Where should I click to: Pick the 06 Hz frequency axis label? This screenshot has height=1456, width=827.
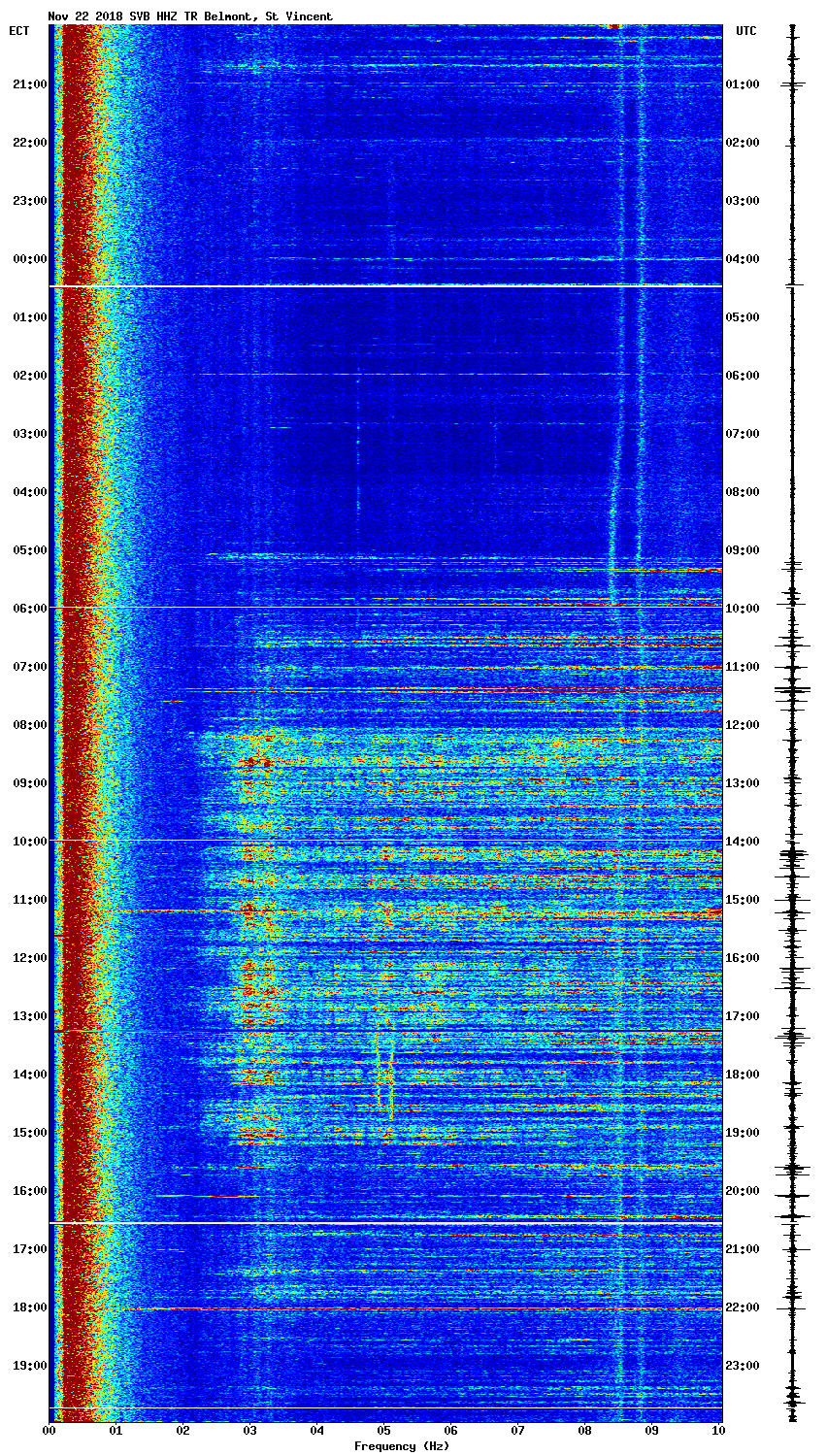pos(450,1431)
